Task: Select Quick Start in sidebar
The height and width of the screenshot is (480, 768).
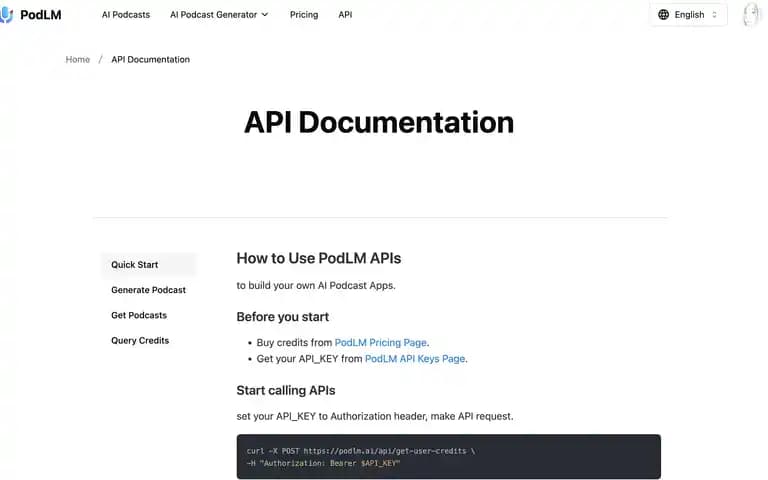Action: click(148, 264)
